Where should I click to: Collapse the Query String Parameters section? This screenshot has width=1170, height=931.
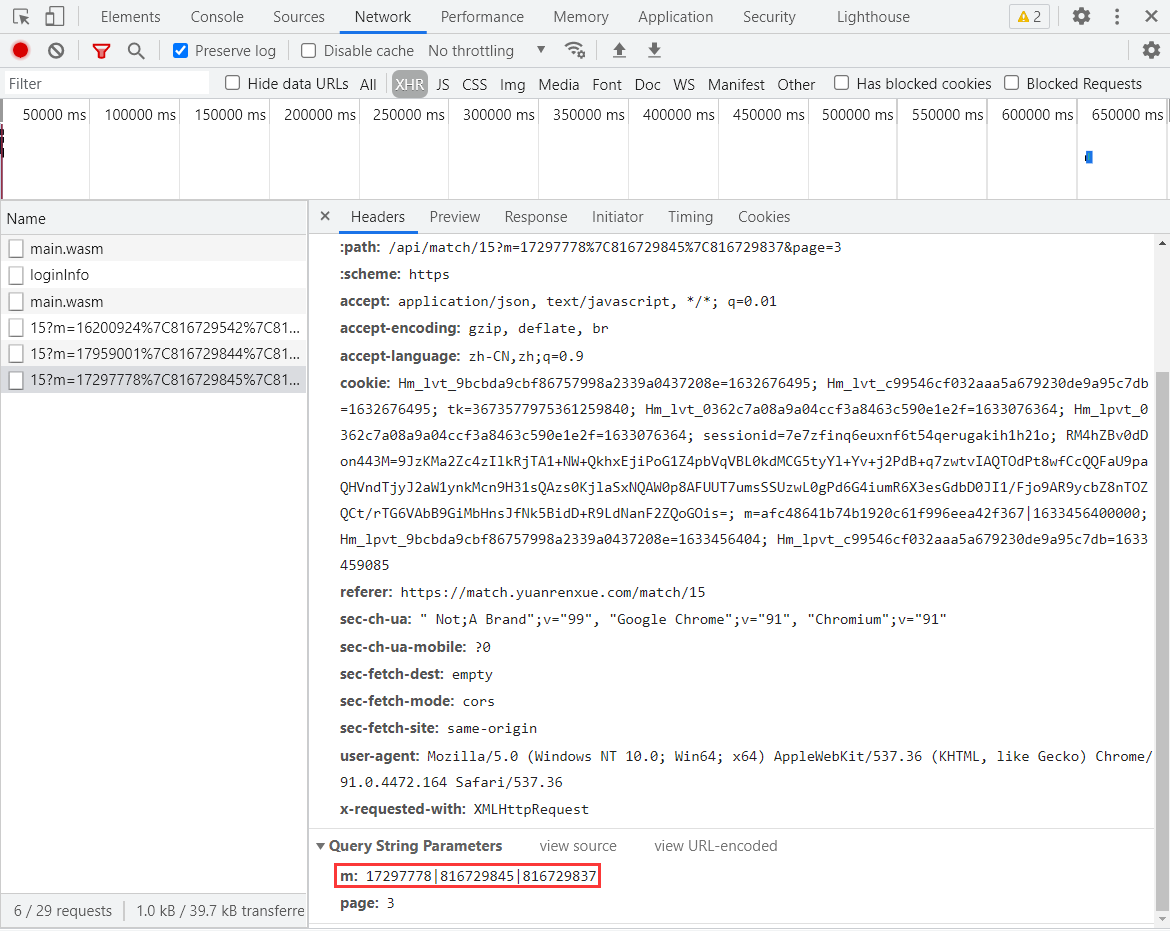[x=320, y=846]
